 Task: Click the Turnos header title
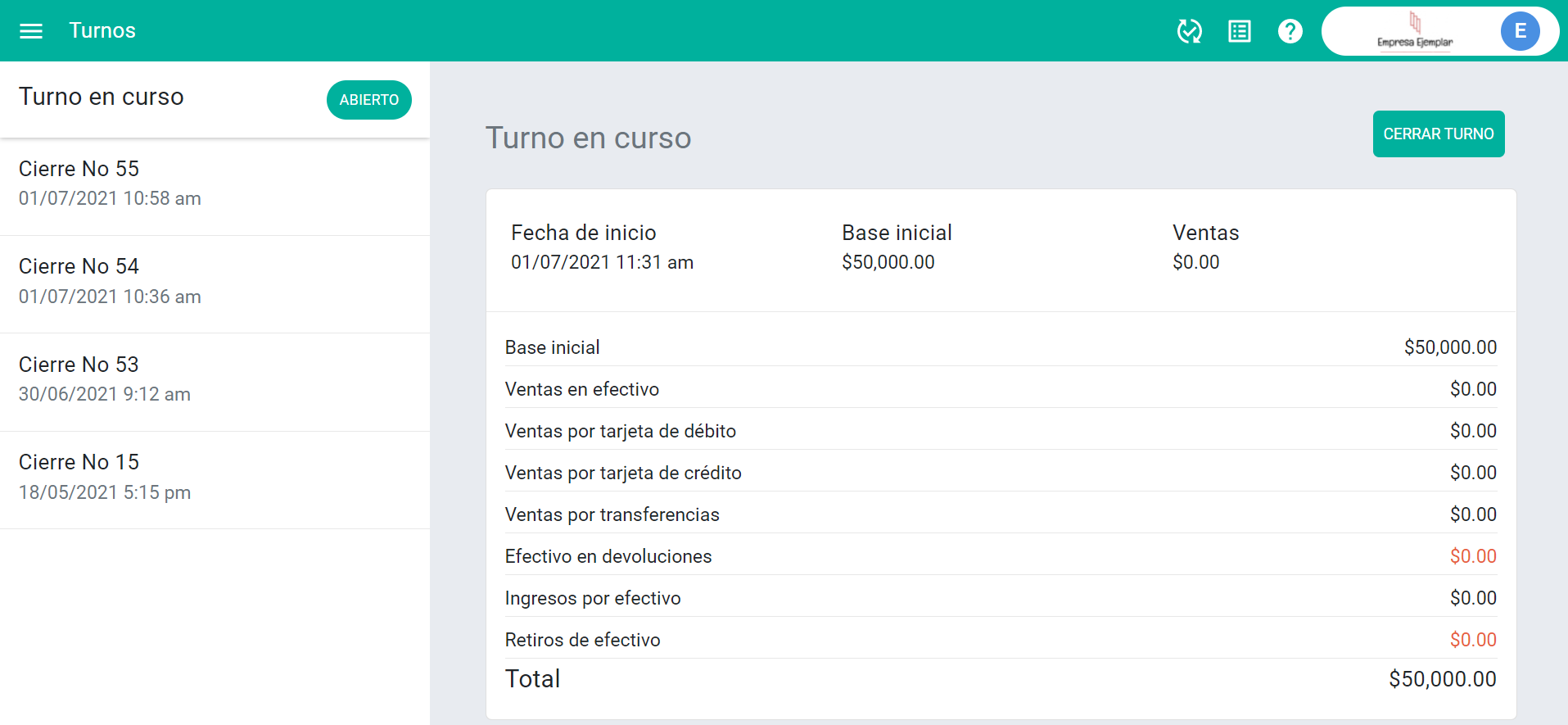(x=102, y=30)
